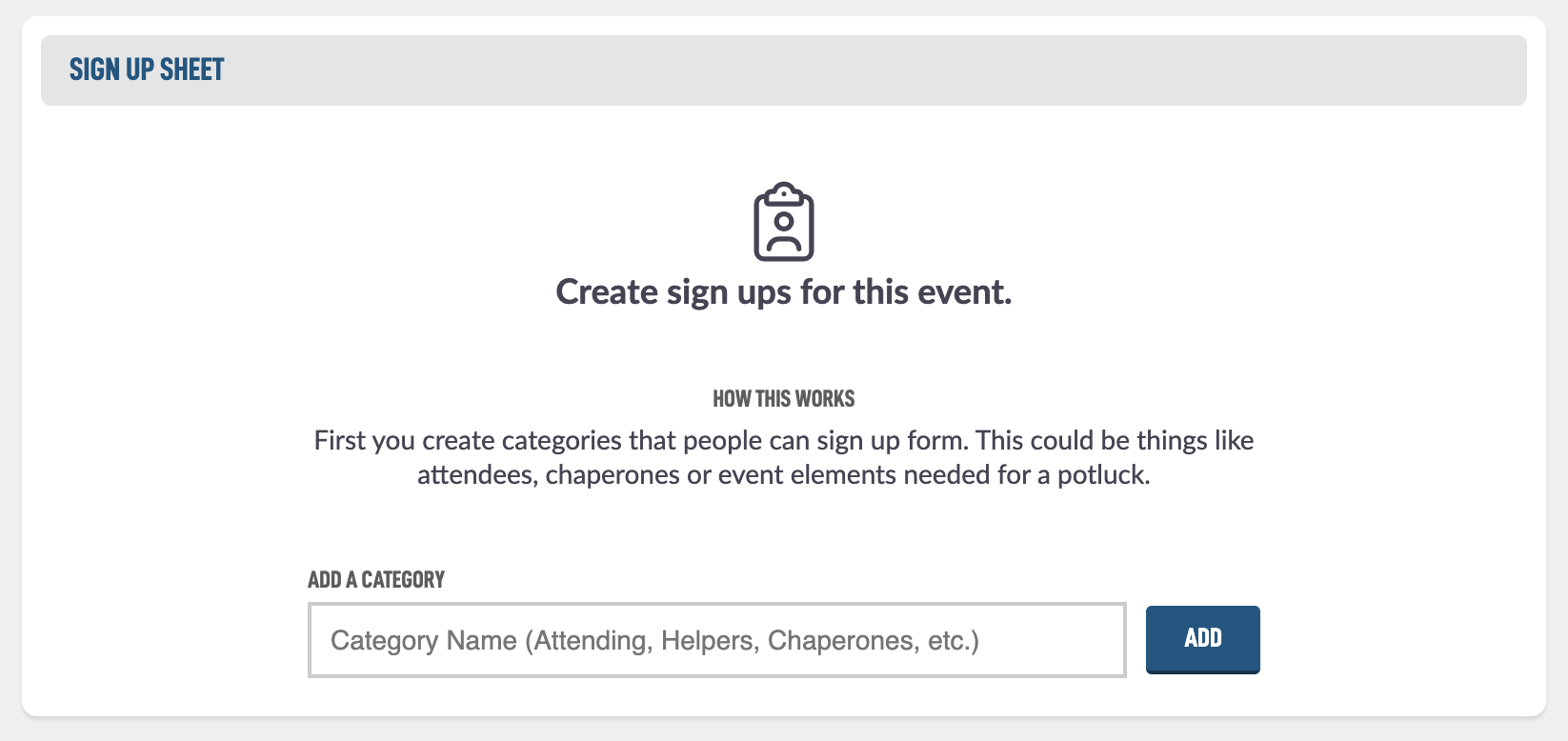Click the phrase 'sign up form' in the description
1568x741 pixels.
pos(889,440)
